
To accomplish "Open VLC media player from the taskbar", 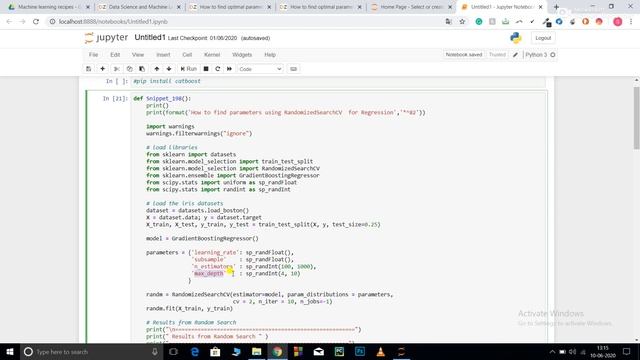I will pos(380,351).
